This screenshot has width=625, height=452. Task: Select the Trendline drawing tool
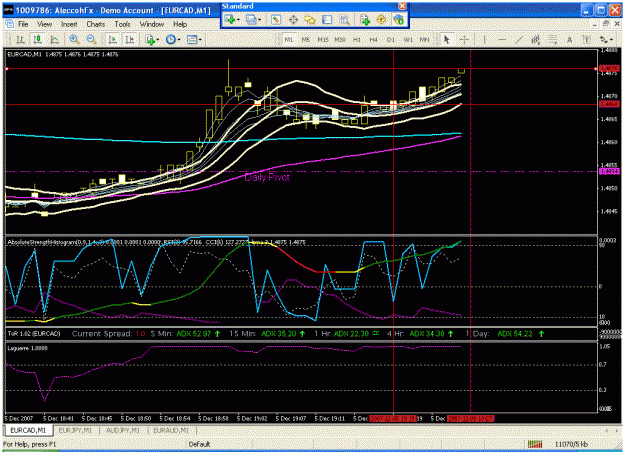pyautogui.click(x=519, y=39)
